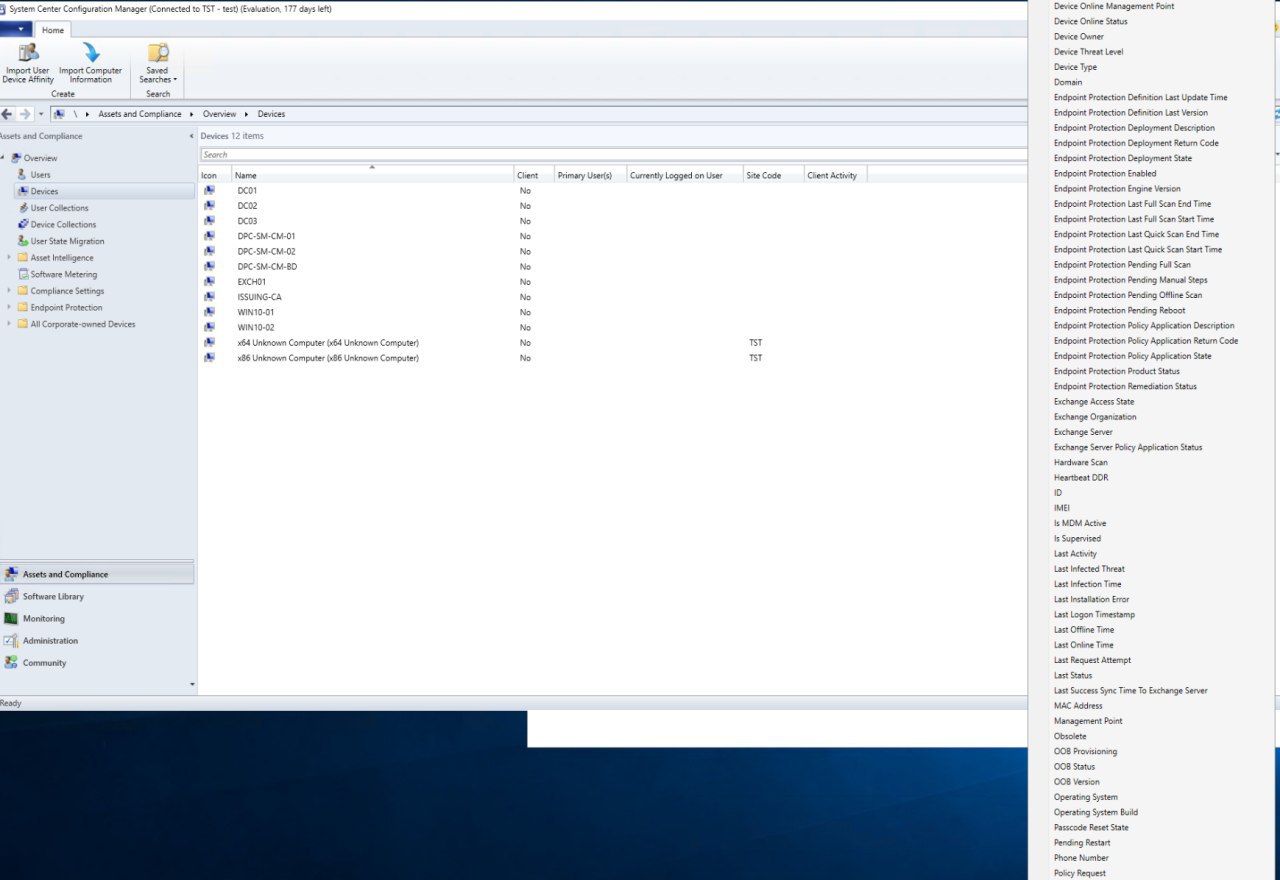Switch to Assets and Compliance workspace

pos(97,574)
